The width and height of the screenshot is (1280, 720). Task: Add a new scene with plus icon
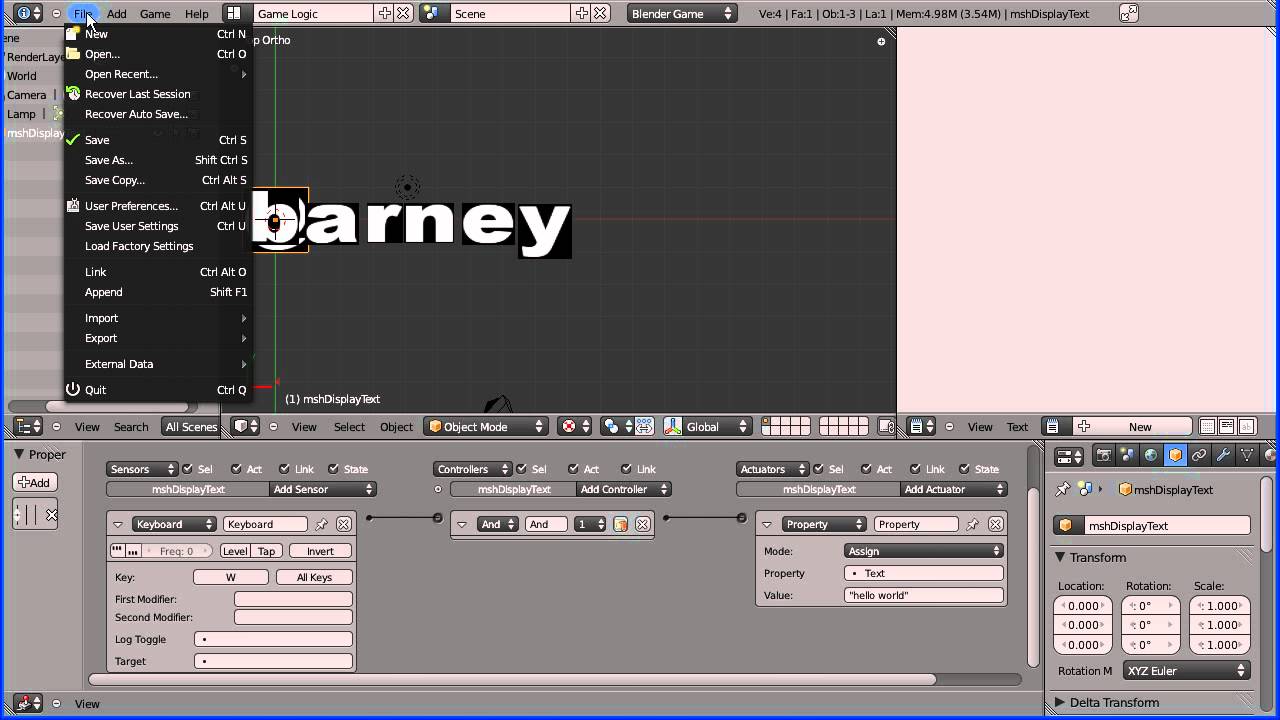coord(582,13)
